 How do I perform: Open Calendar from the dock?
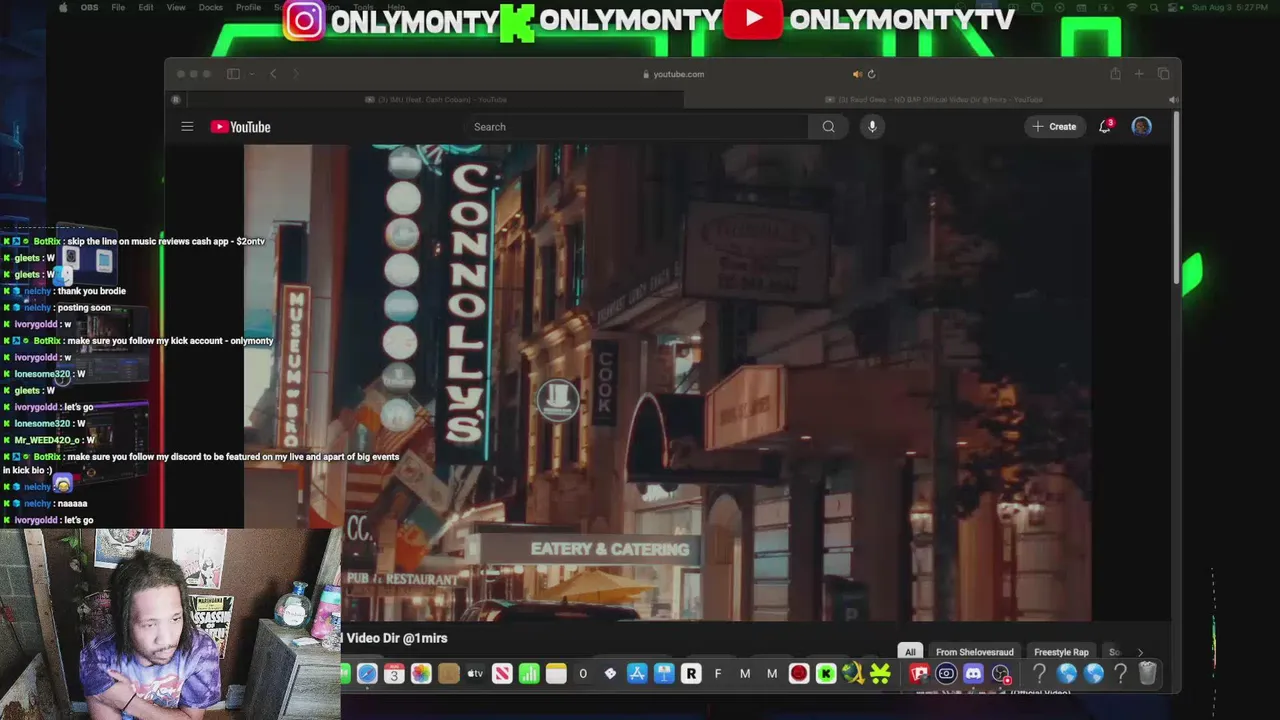click(394, 674)
